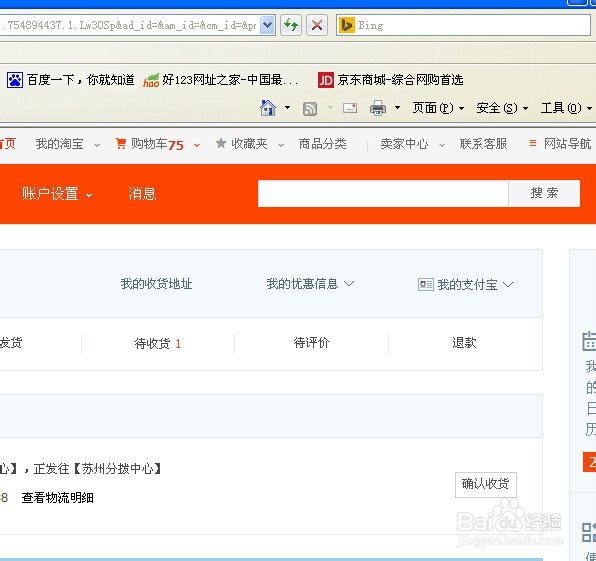Viewport: 596px width, 561px height.
Task: Click the Taobao search text field
Action: click(383, 194)
